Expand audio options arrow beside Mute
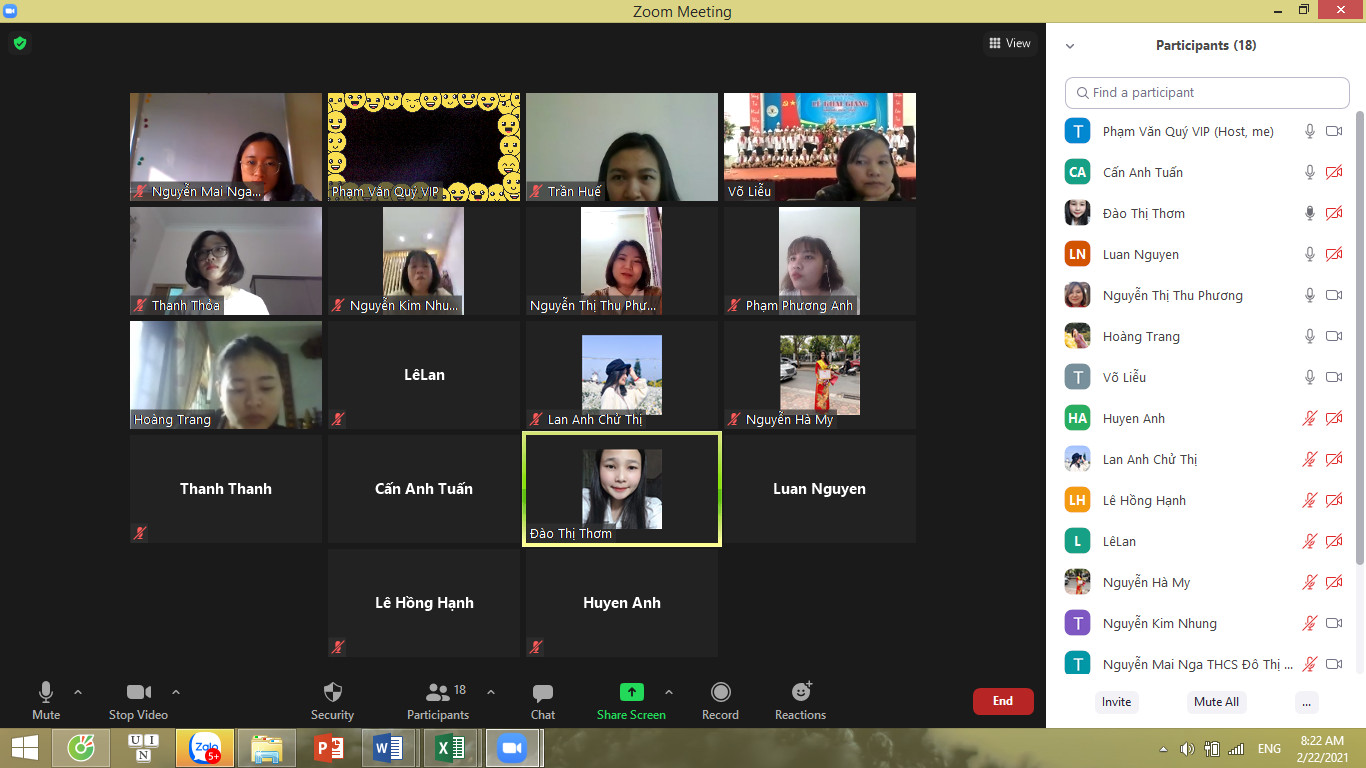This screenshot has height=768, width=1366. click(x=78, y=692)
